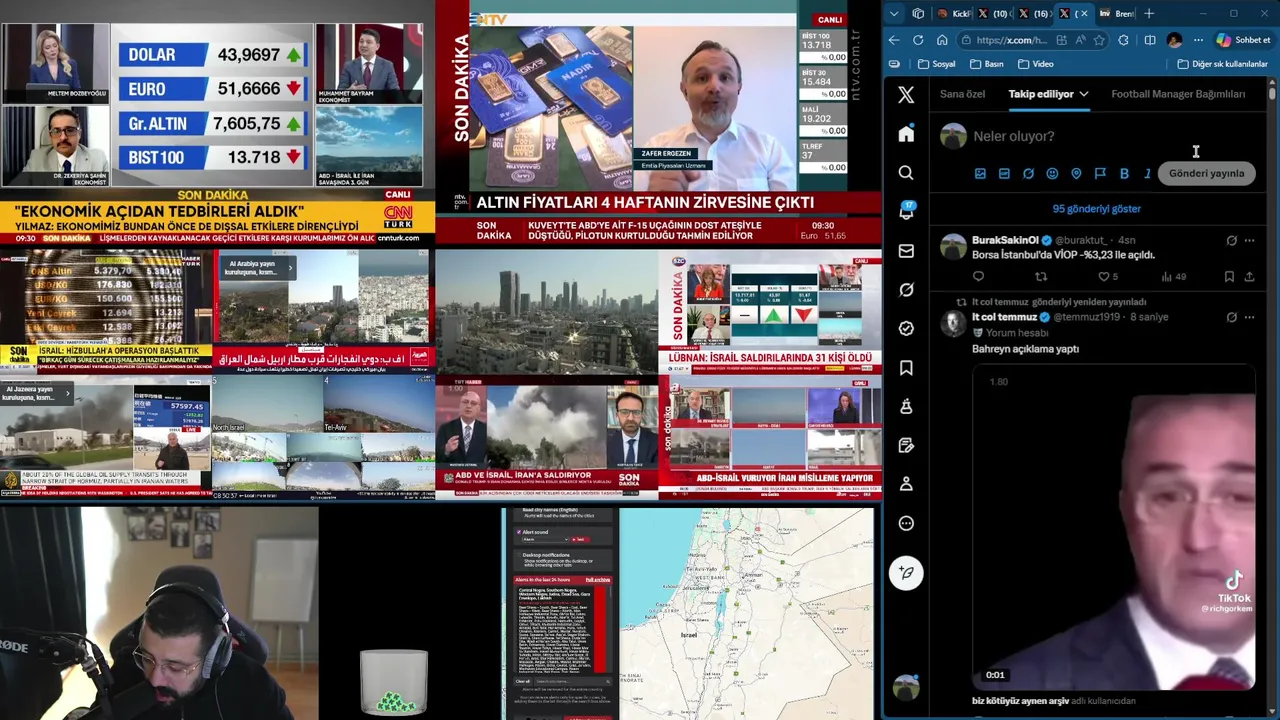Open Diğer sık kullanılanlar folder
The height and width of the screenshot is (720, 1280).
[1222, 64]
